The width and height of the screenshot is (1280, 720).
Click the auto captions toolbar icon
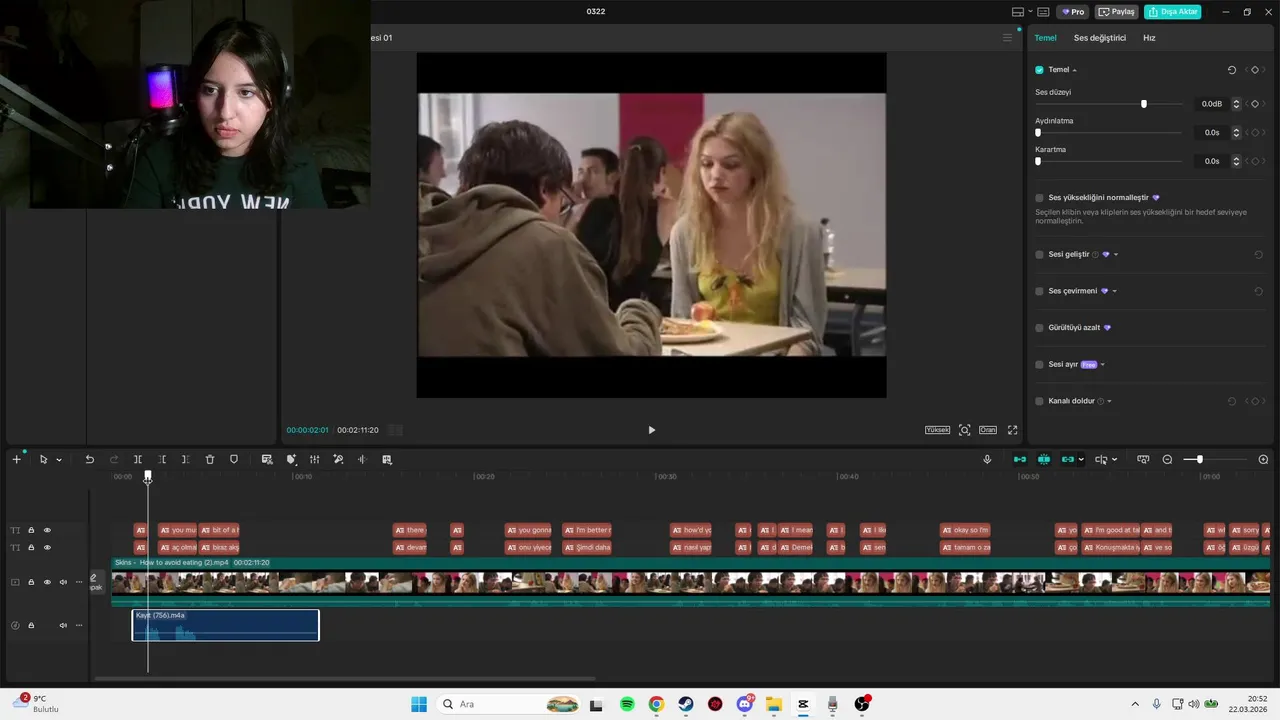point(267,460)
